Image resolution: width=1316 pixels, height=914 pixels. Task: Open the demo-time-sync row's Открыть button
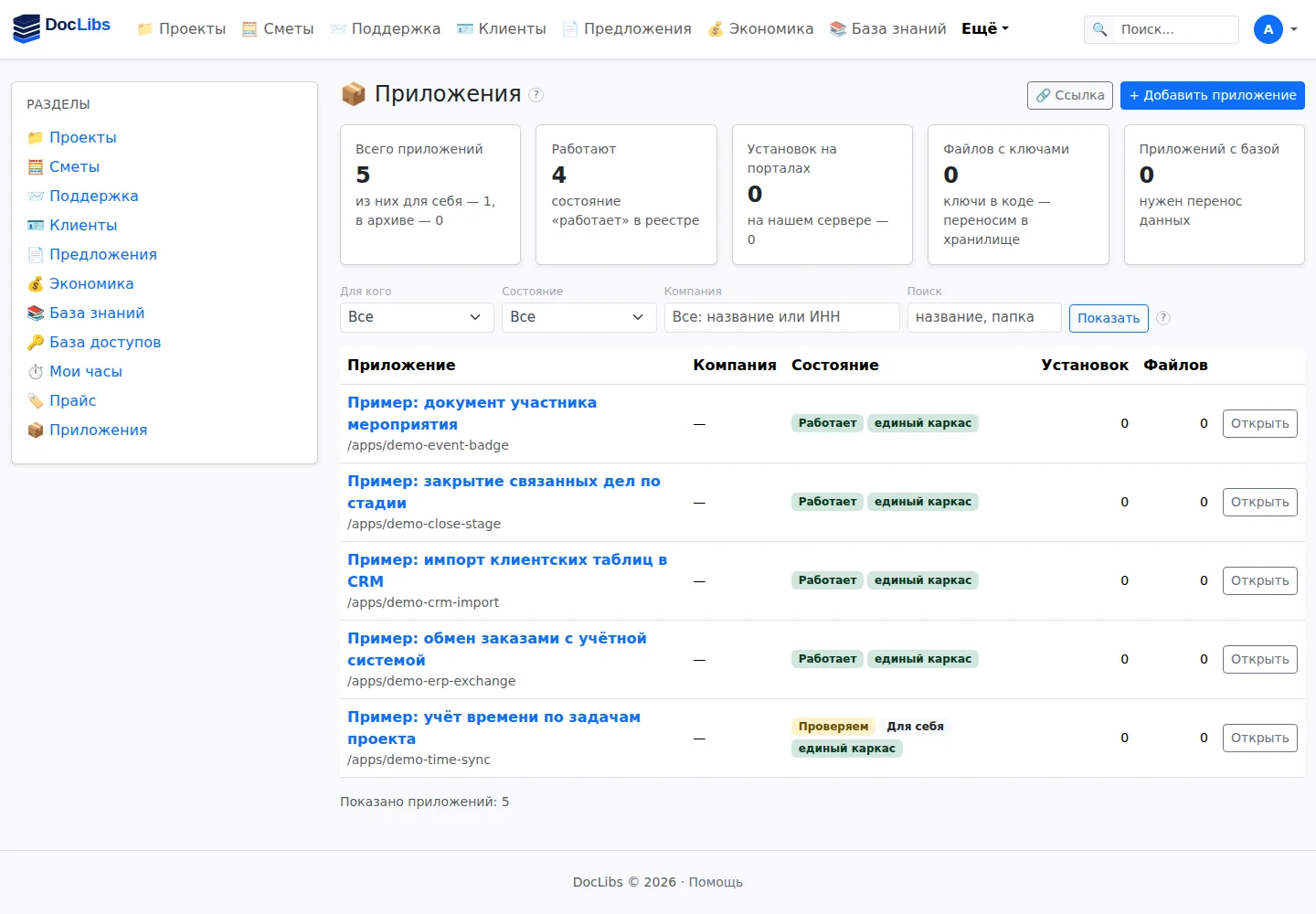click(x=1260, y=739)
